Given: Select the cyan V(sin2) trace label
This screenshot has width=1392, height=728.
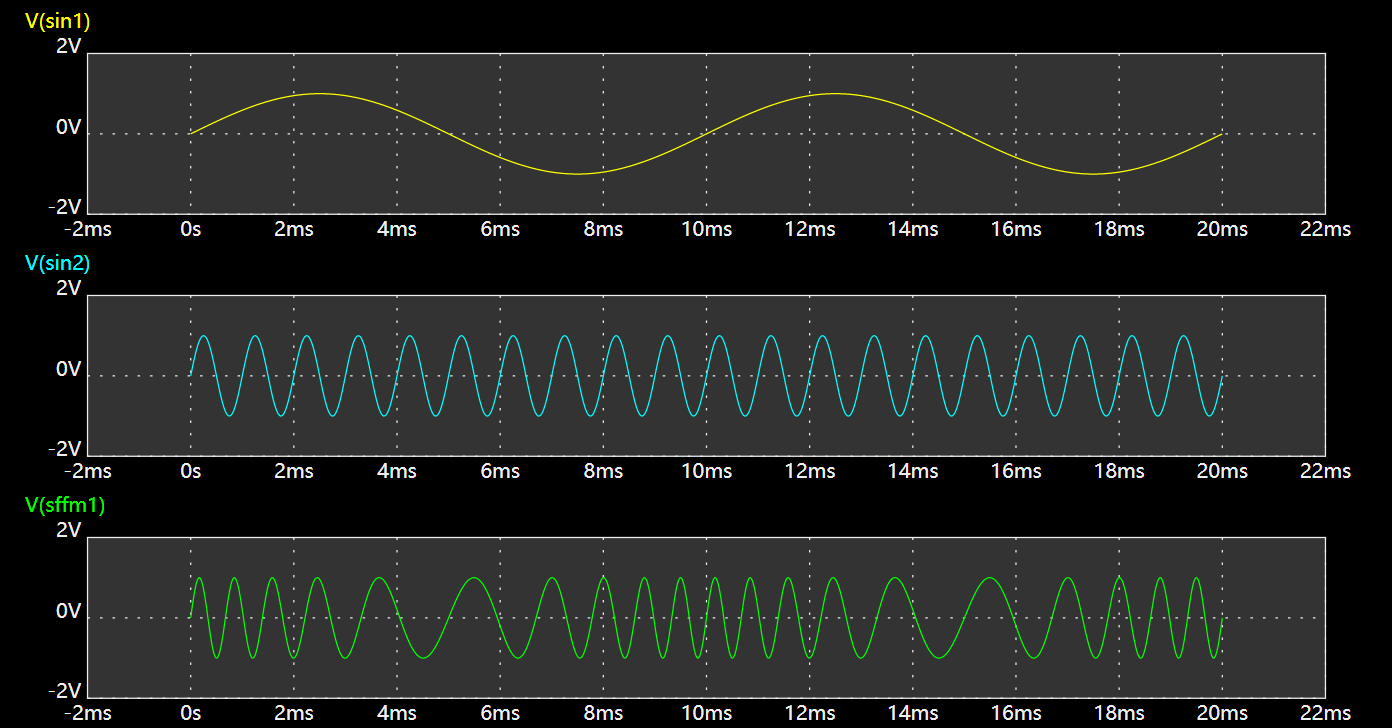Looking at the screenshot, I should pyautogui.click(x=58, y=263).
